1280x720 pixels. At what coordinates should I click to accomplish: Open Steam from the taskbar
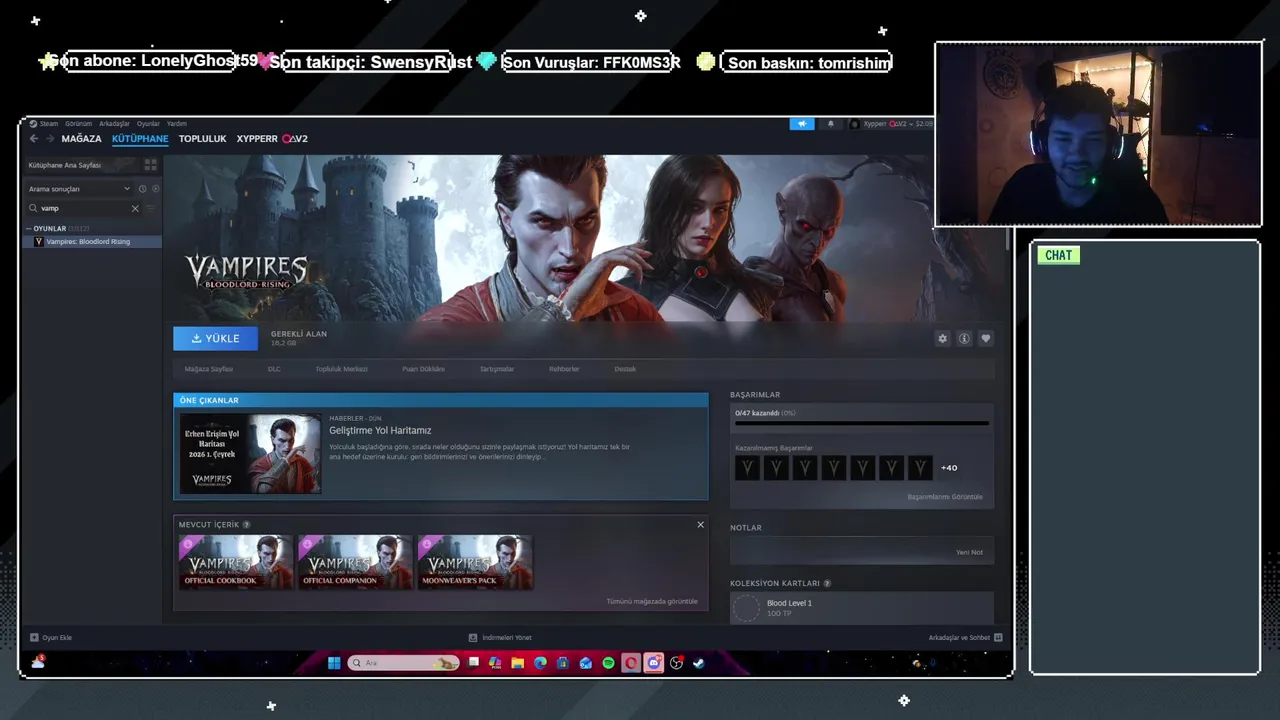coord(699,663)
